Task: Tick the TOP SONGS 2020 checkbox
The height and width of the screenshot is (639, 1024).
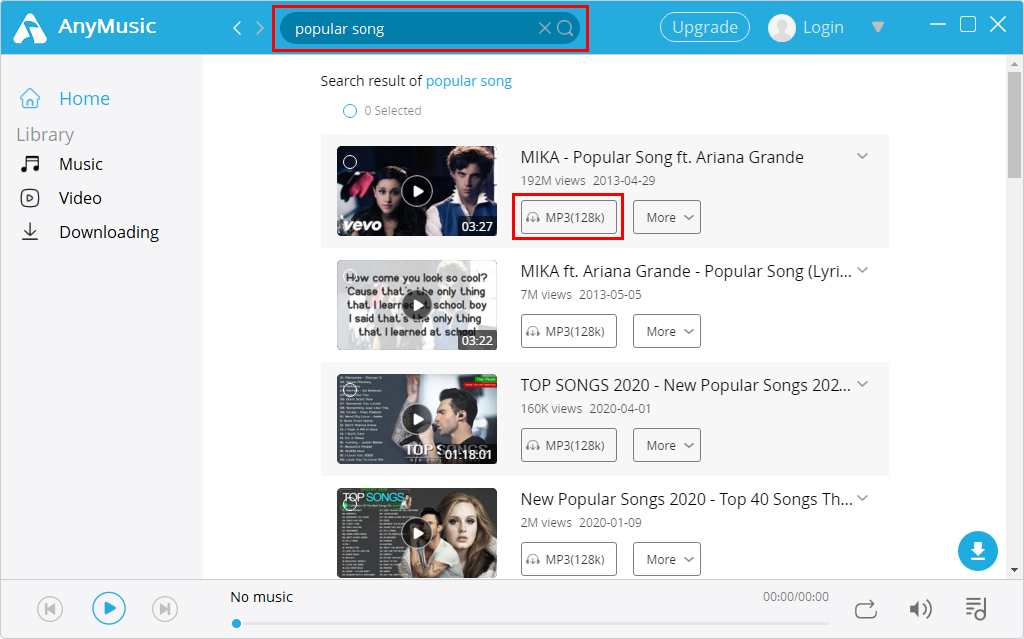Action: tap(351, 388)
